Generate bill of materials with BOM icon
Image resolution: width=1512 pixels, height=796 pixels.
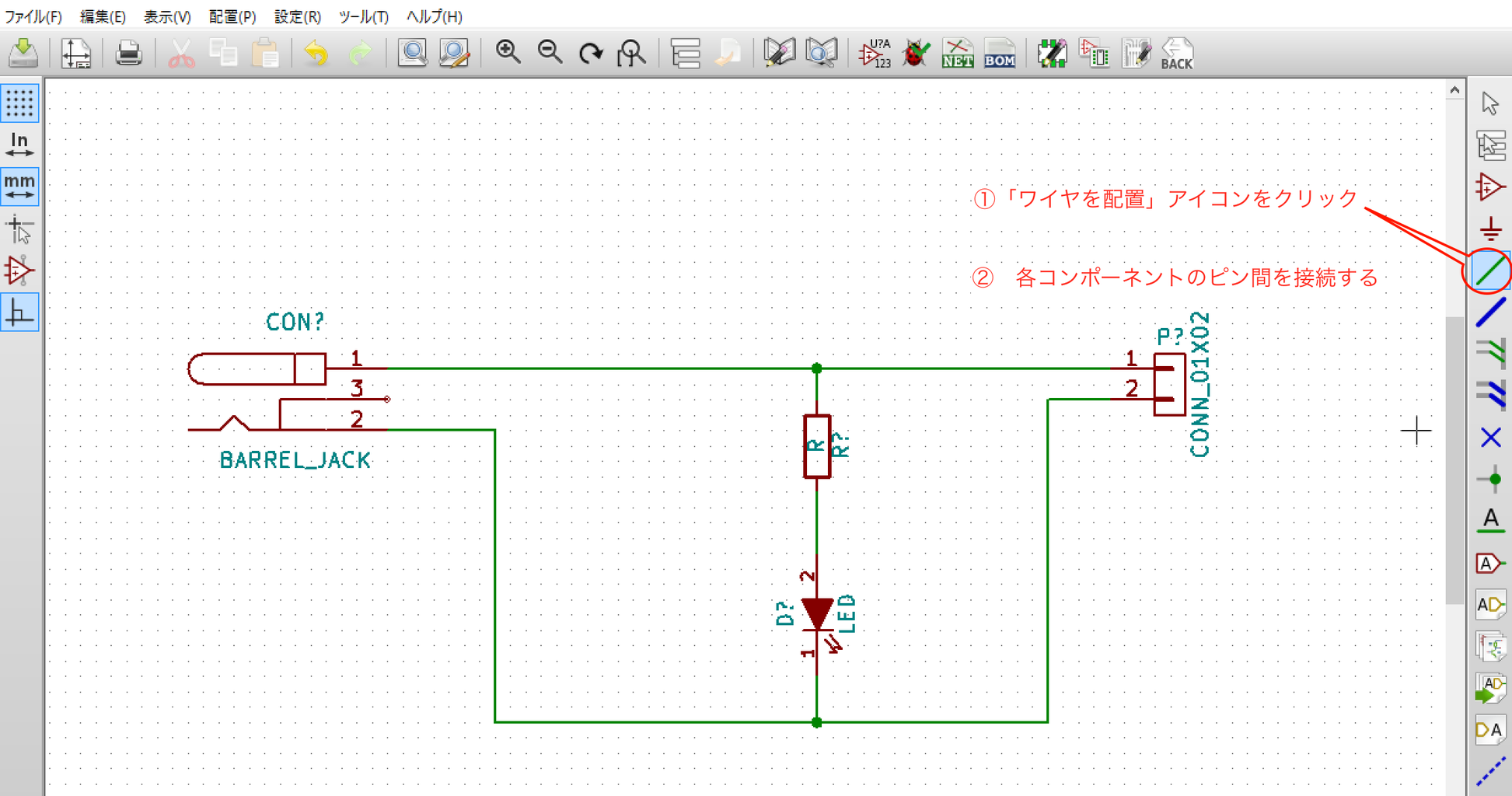[1000, 53]
